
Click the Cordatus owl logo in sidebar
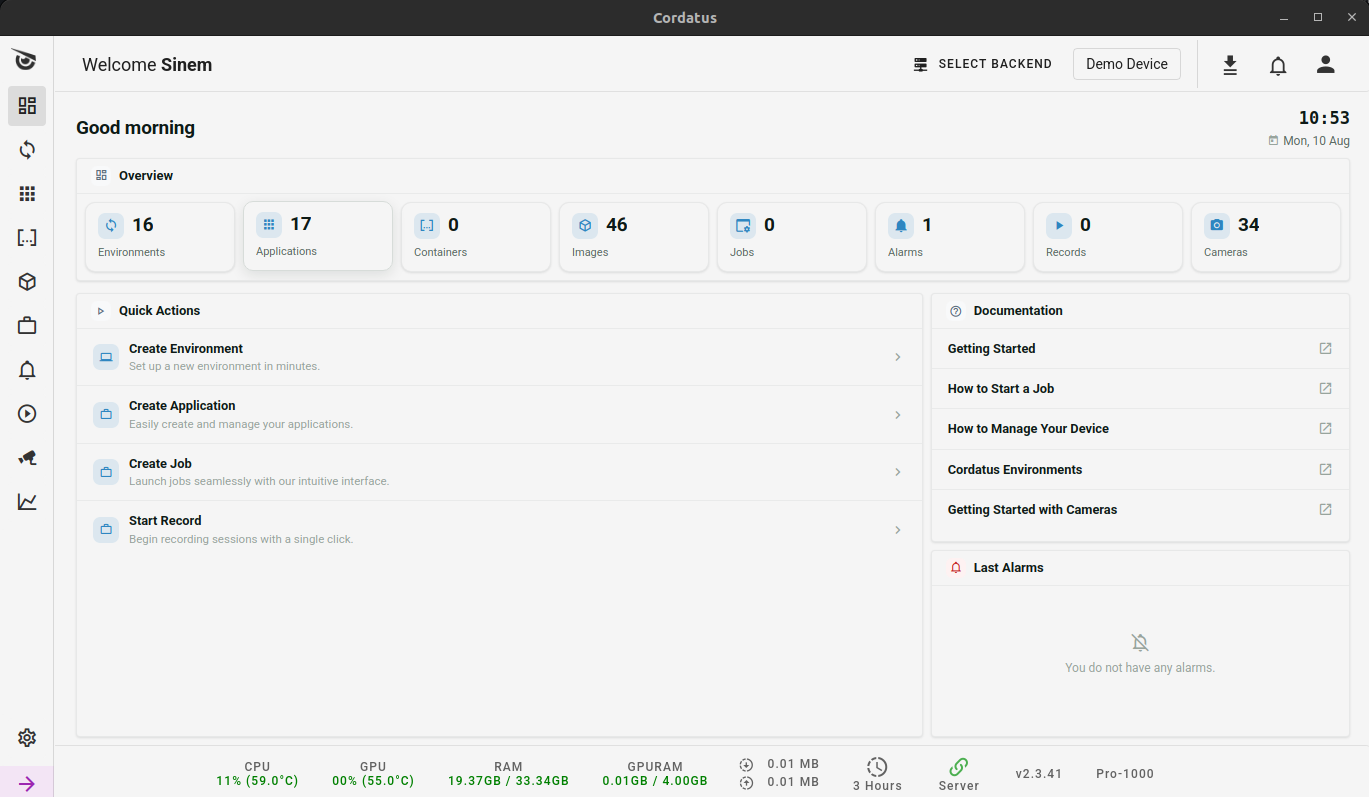pyautogui.click(x=26, y=60)
